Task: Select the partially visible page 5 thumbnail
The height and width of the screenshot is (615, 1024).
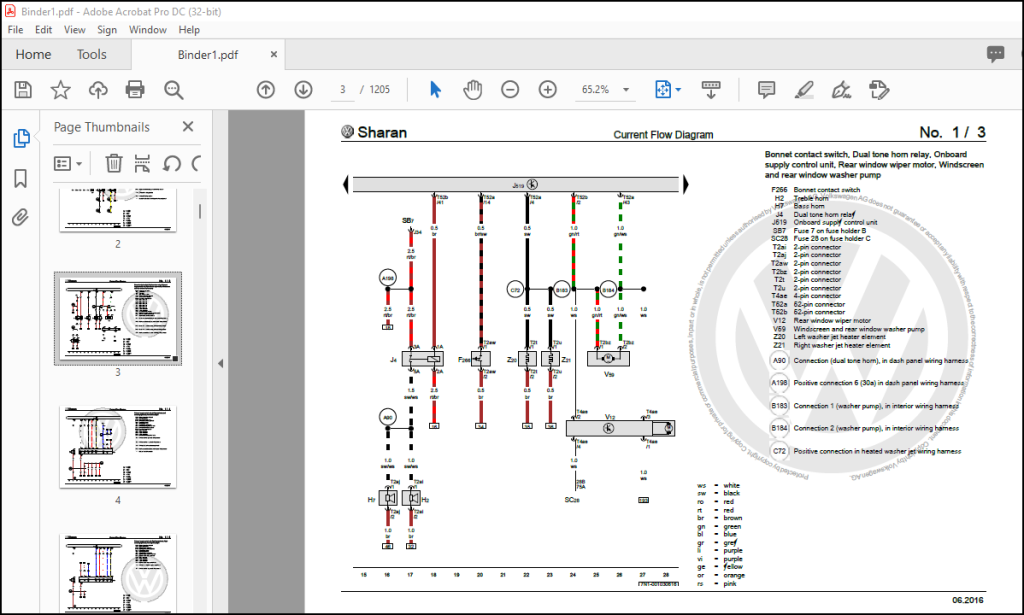Action: (x=118, y=573)
